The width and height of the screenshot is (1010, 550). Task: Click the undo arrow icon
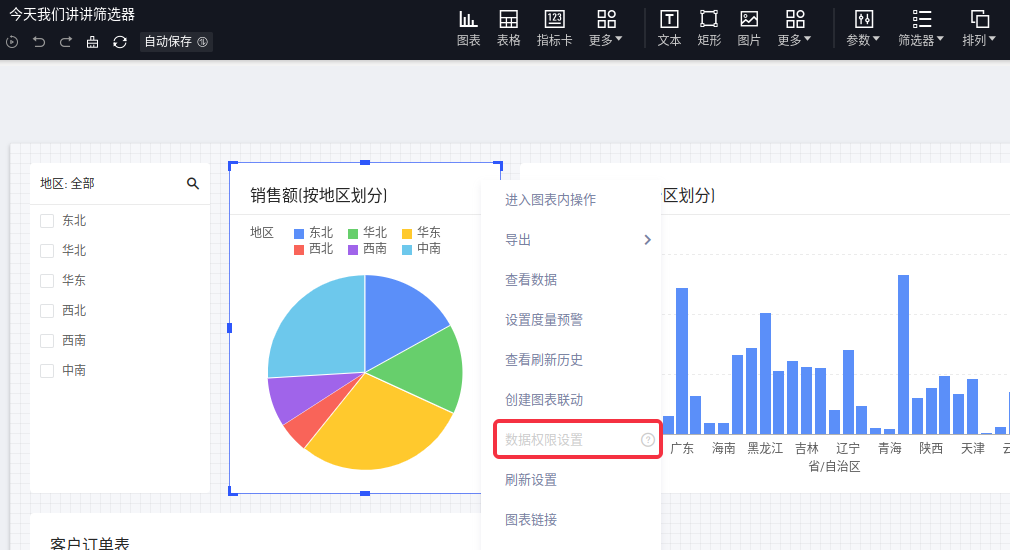(x=39, y=42)
